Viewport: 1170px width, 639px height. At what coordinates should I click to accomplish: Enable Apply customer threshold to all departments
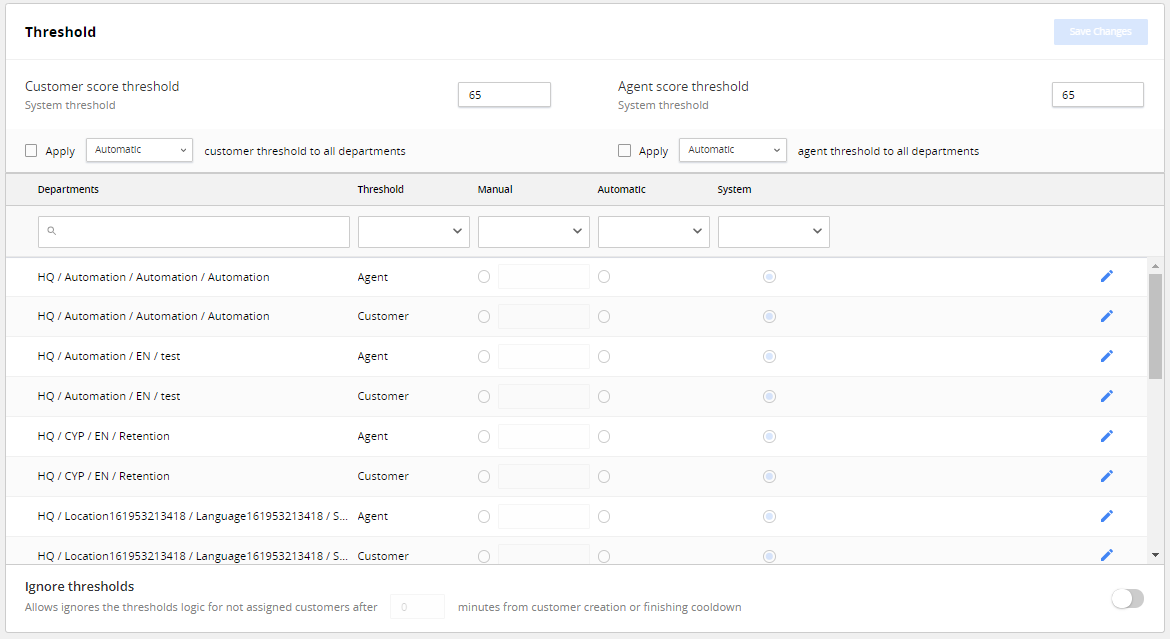29,150
